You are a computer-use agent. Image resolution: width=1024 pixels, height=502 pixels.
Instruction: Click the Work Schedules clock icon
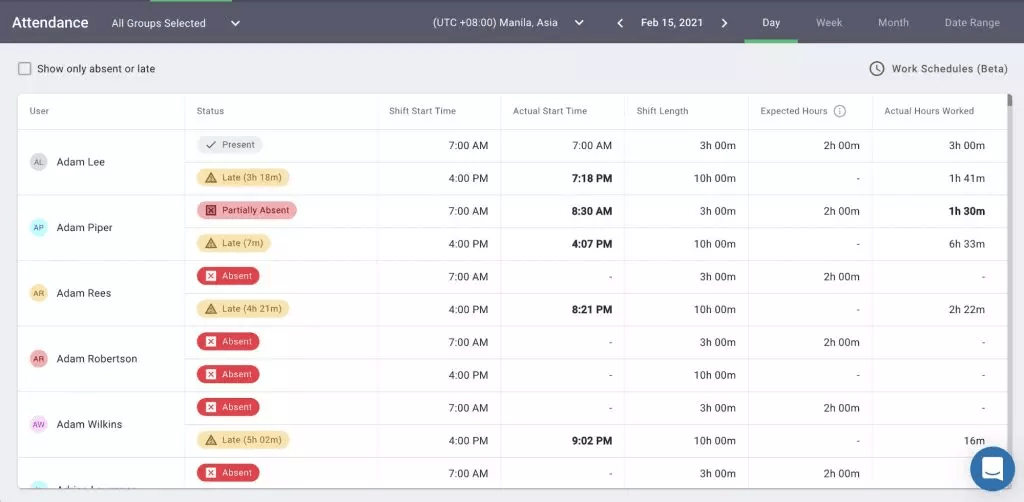[x=876, y=69]
